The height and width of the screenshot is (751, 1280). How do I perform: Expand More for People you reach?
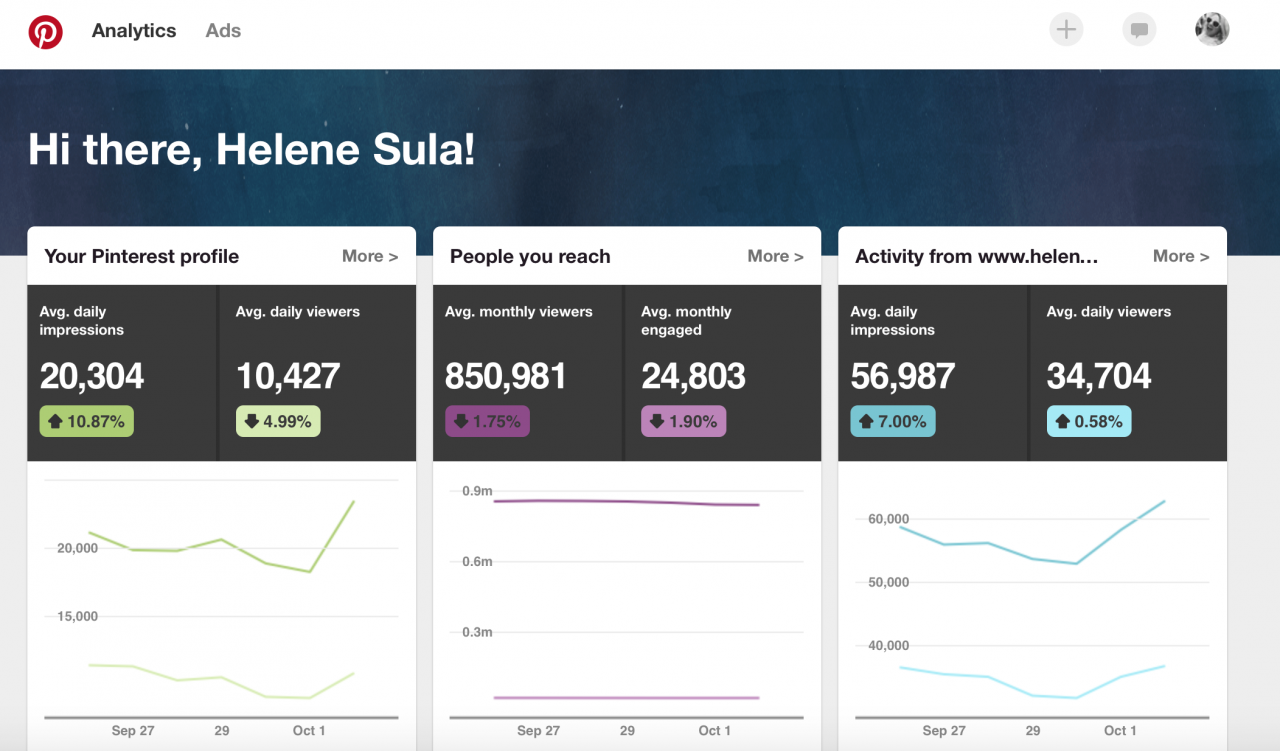(775, 256)
